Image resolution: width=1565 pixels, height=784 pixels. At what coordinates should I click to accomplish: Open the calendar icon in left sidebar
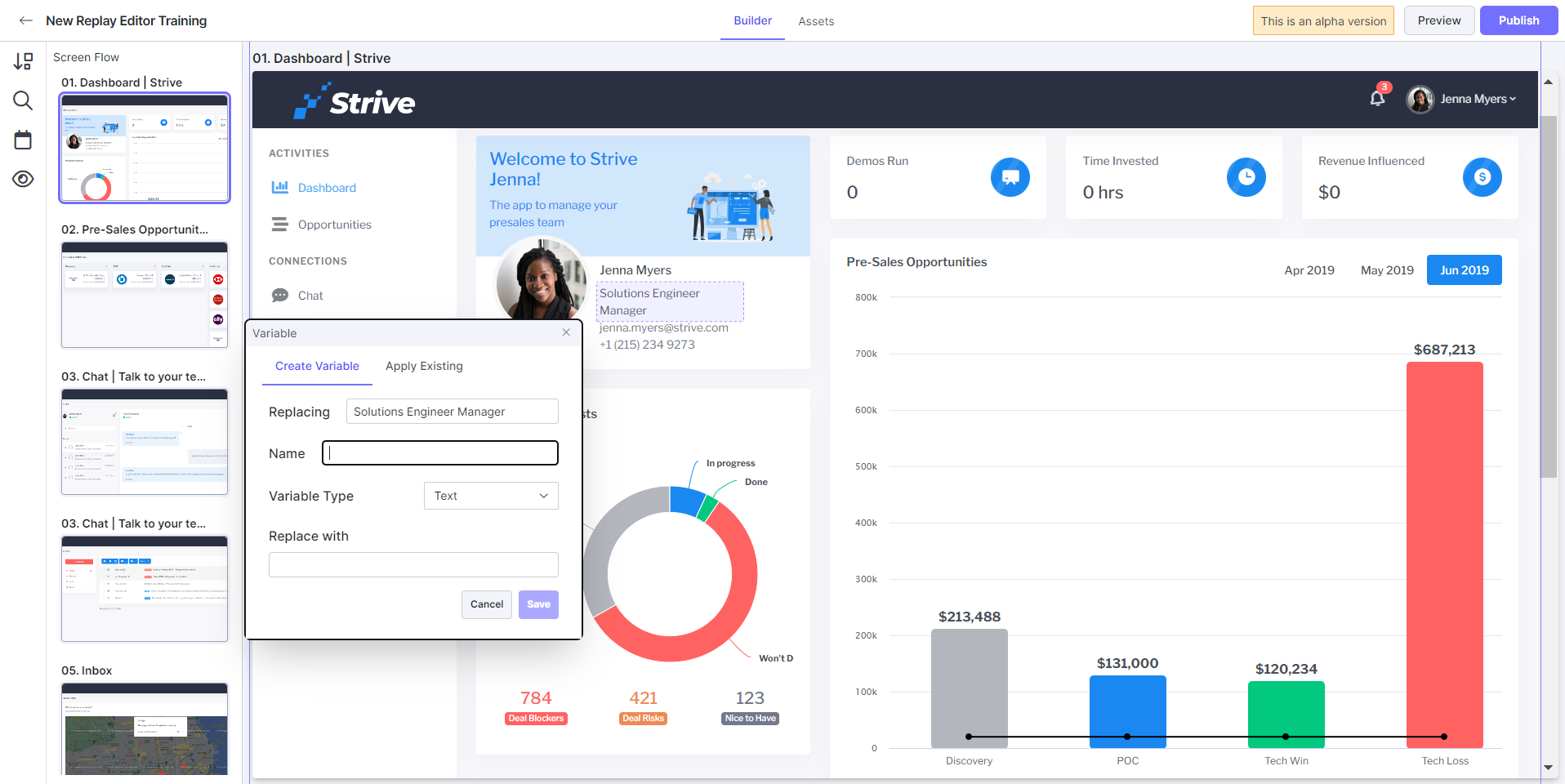click(23, 140)
